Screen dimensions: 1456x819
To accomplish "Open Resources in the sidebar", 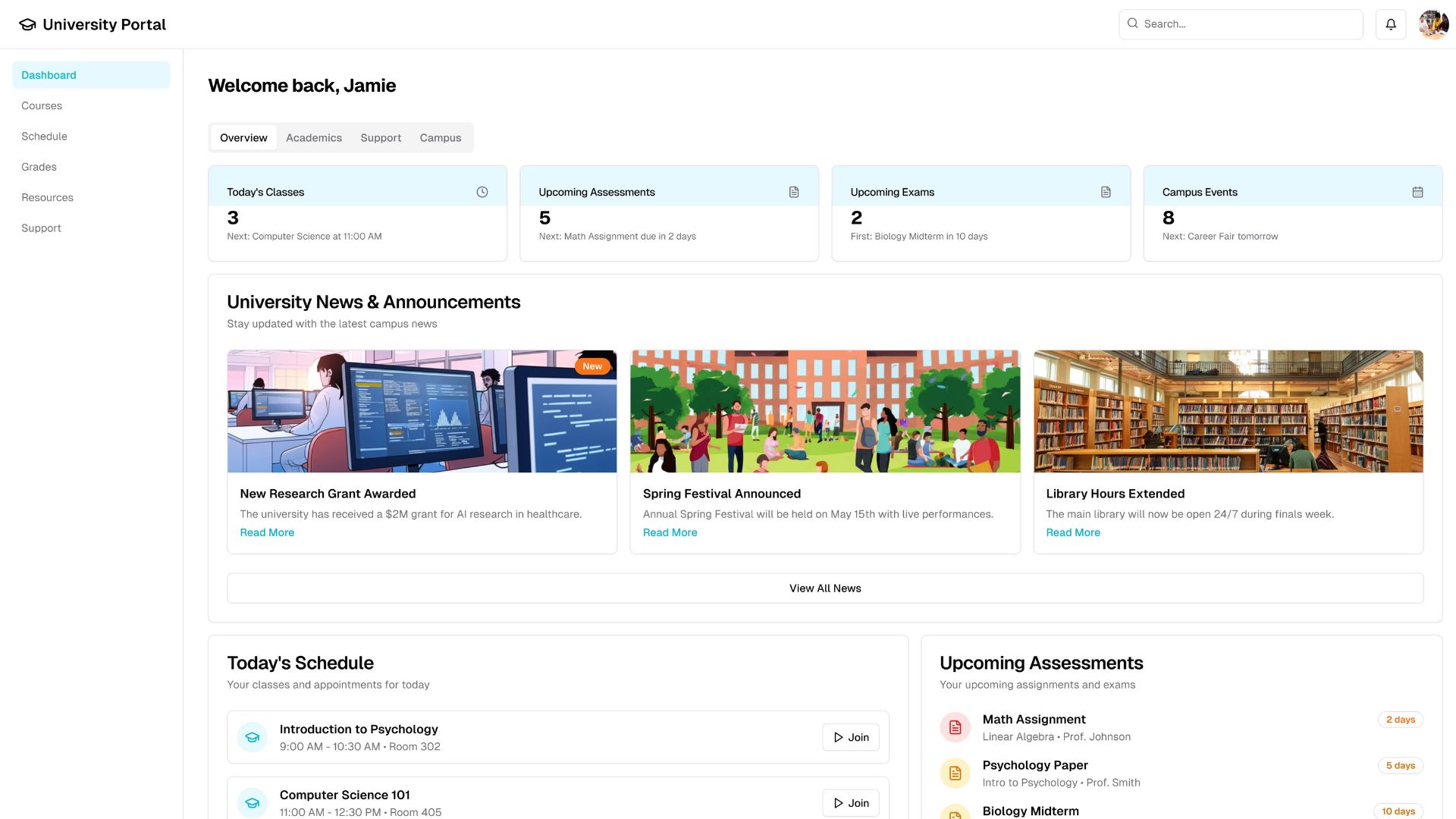I will 91,197.
